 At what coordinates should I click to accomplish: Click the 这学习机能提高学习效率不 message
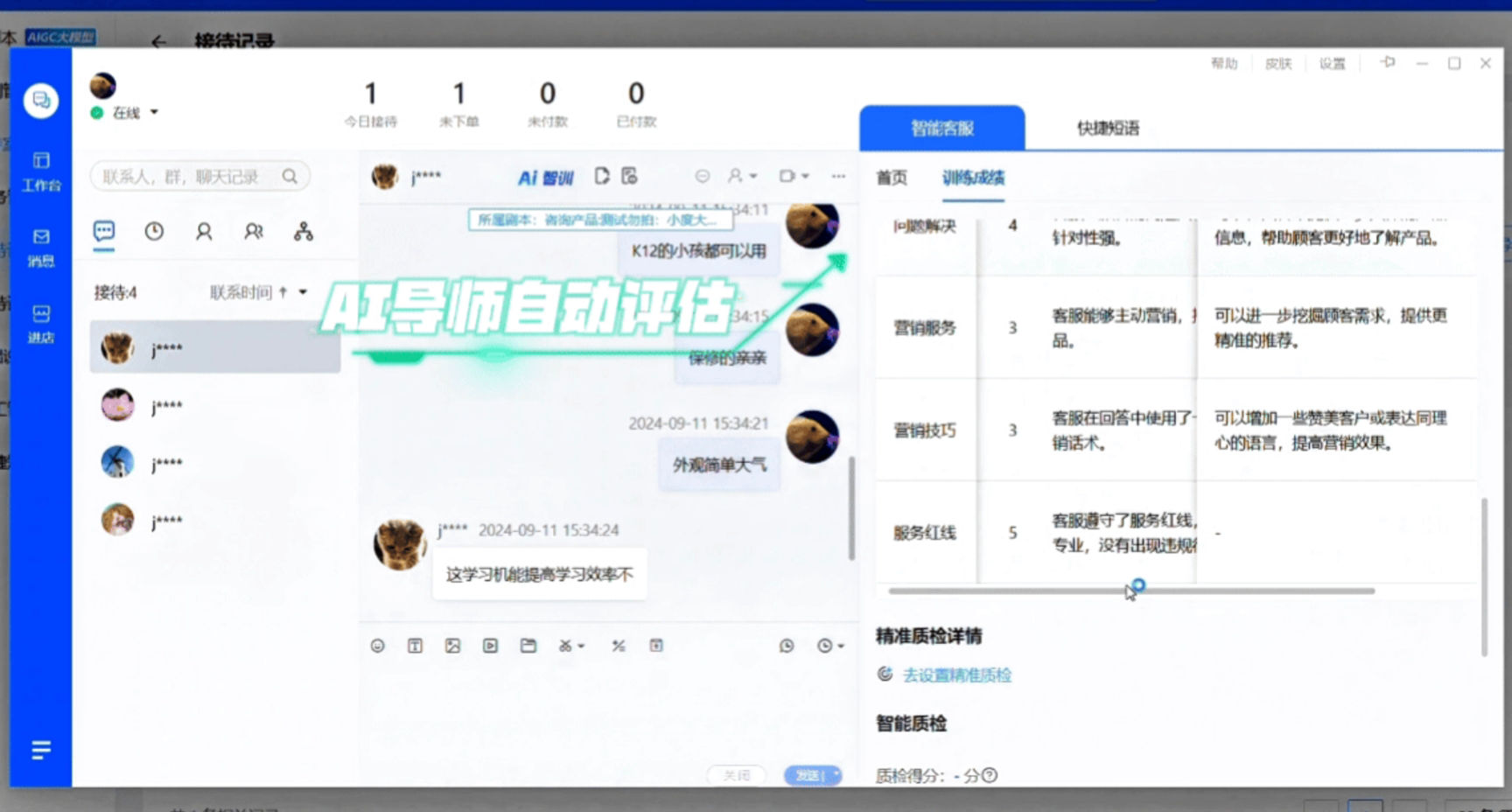pos(540,575)
